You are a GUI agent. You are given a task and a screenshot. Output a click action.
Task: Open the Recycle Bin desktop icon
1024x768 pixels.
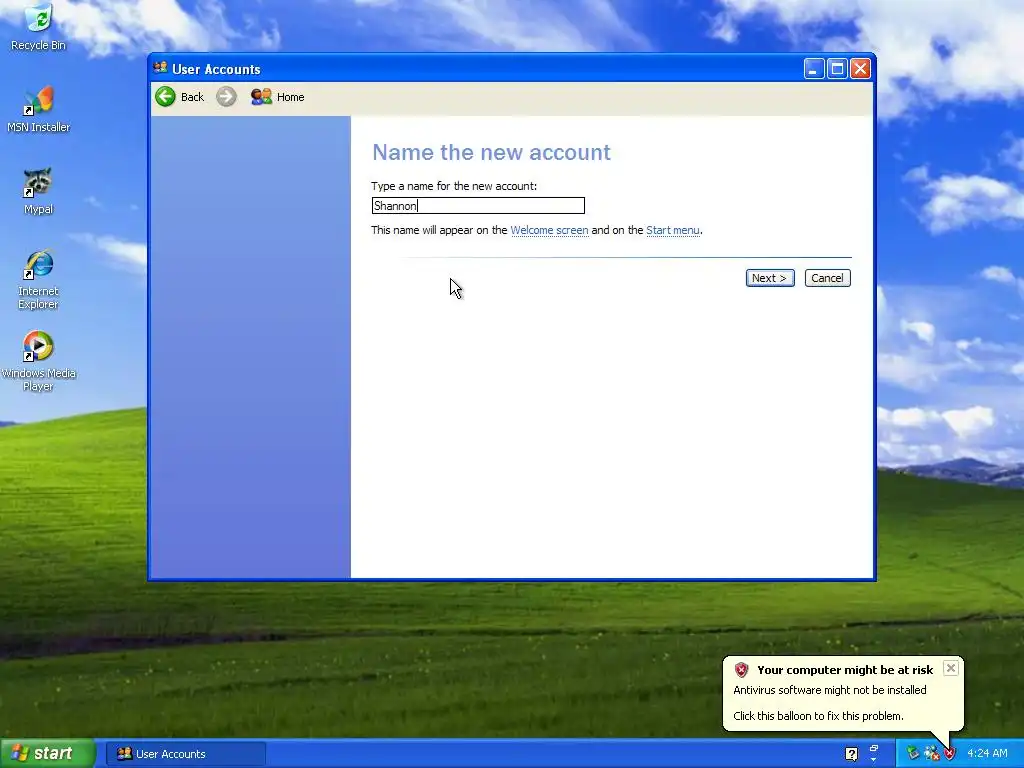click(x=39, y=26)
